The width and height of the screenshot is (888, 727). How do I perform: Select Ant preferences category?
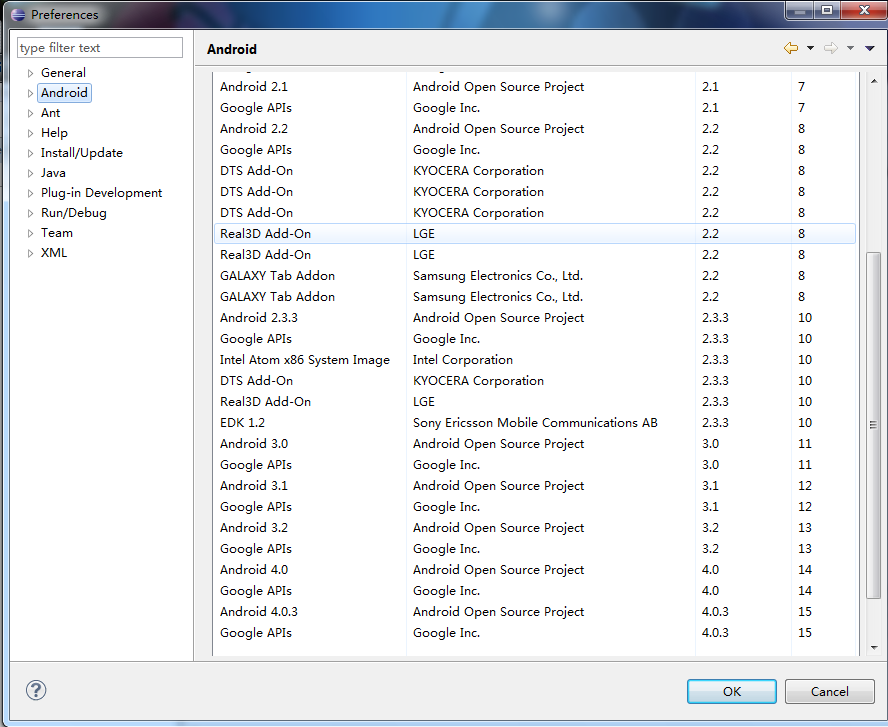point(50,113)
